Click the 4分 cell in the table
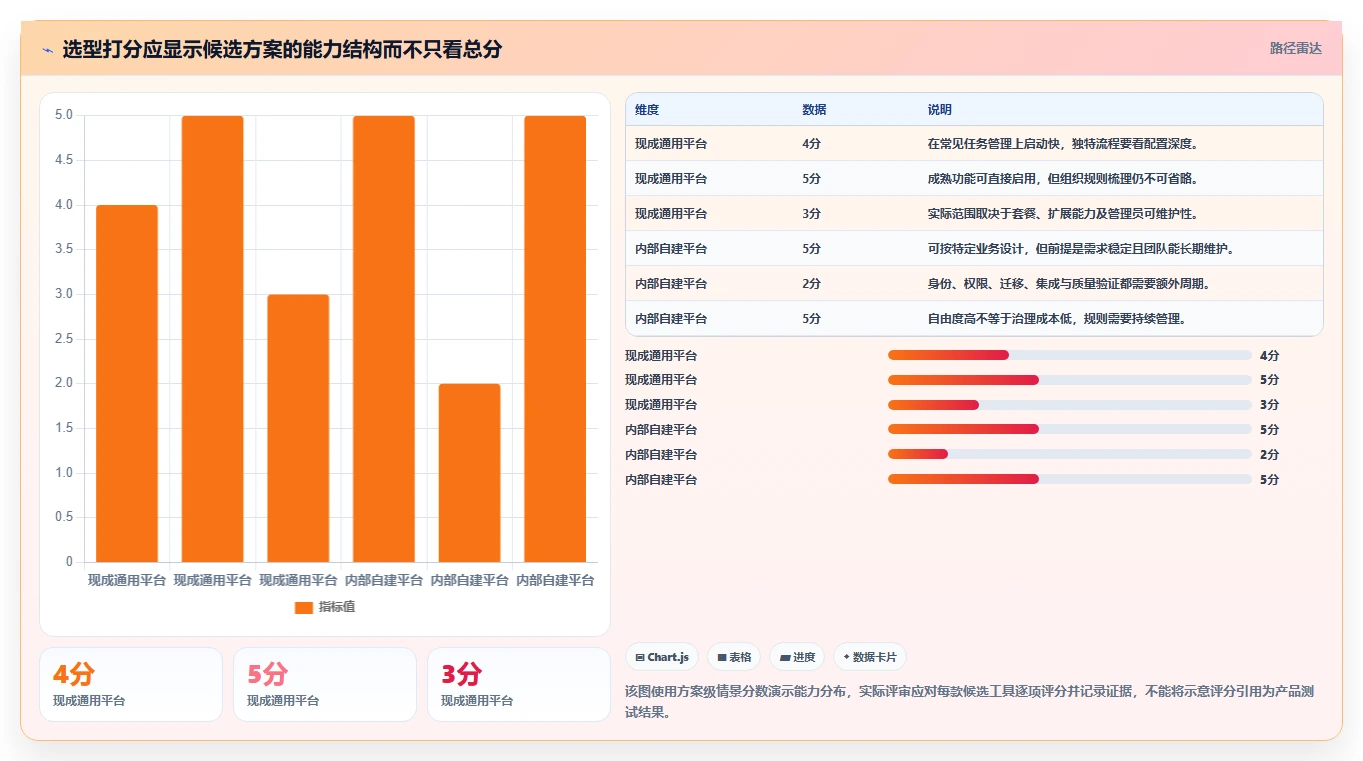 811,144
